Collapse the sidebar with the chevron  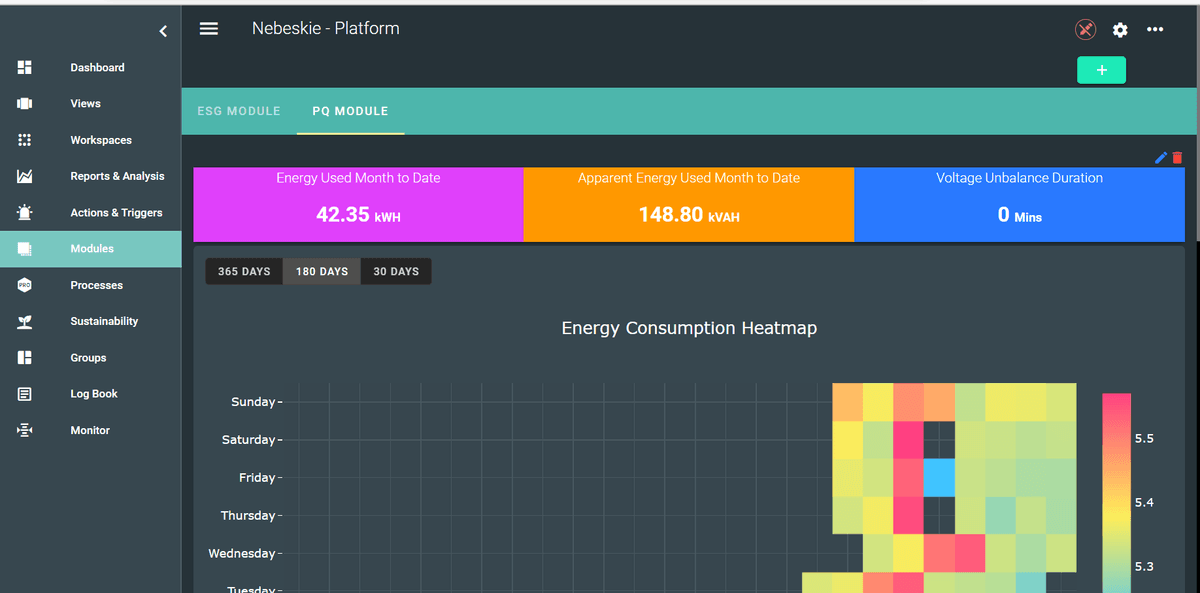[x=163, y=30]
